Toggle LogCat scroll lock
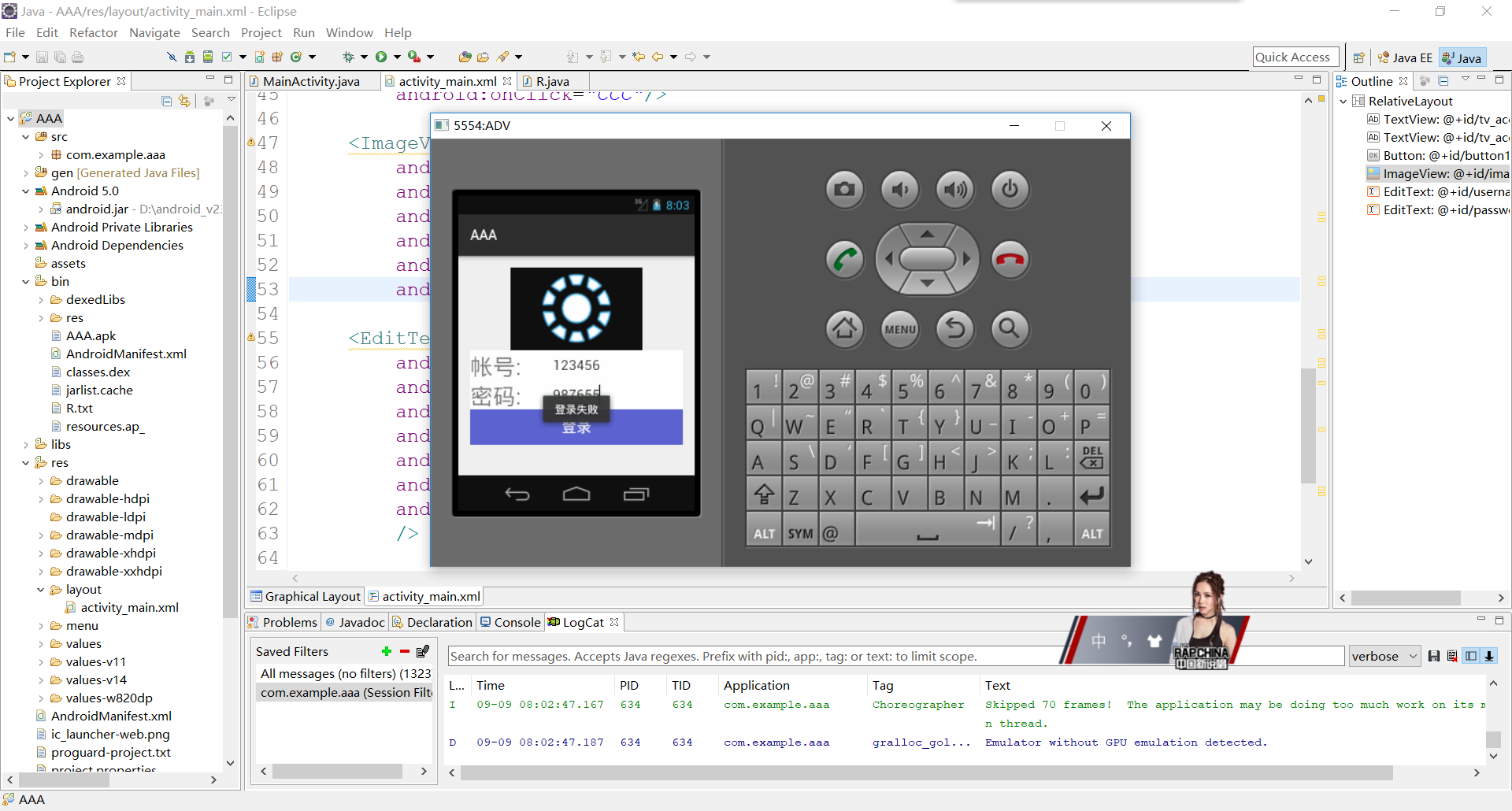The width and height of the screenshot is (1512, 811). click(1489, 656)
